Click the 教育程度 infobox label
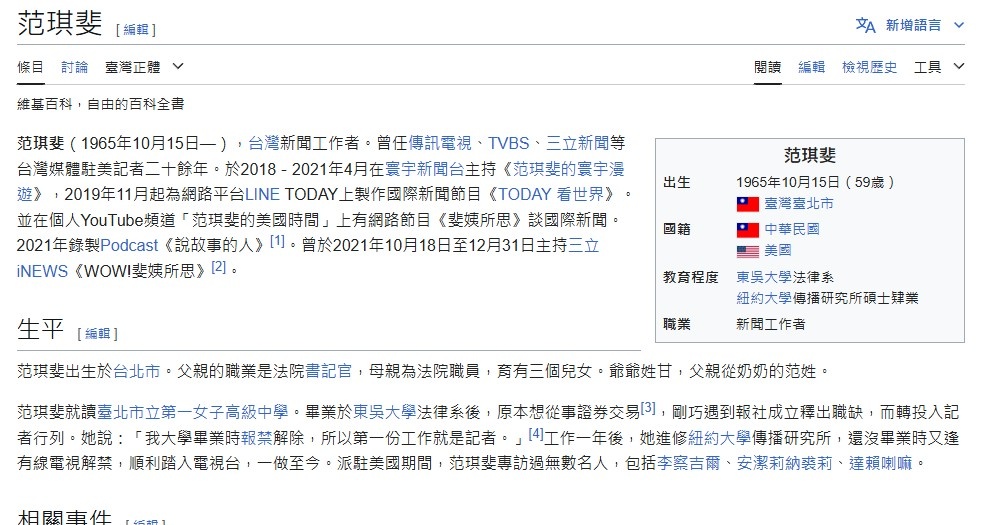Viewport: 998px width, 525px height. [691, 277]
